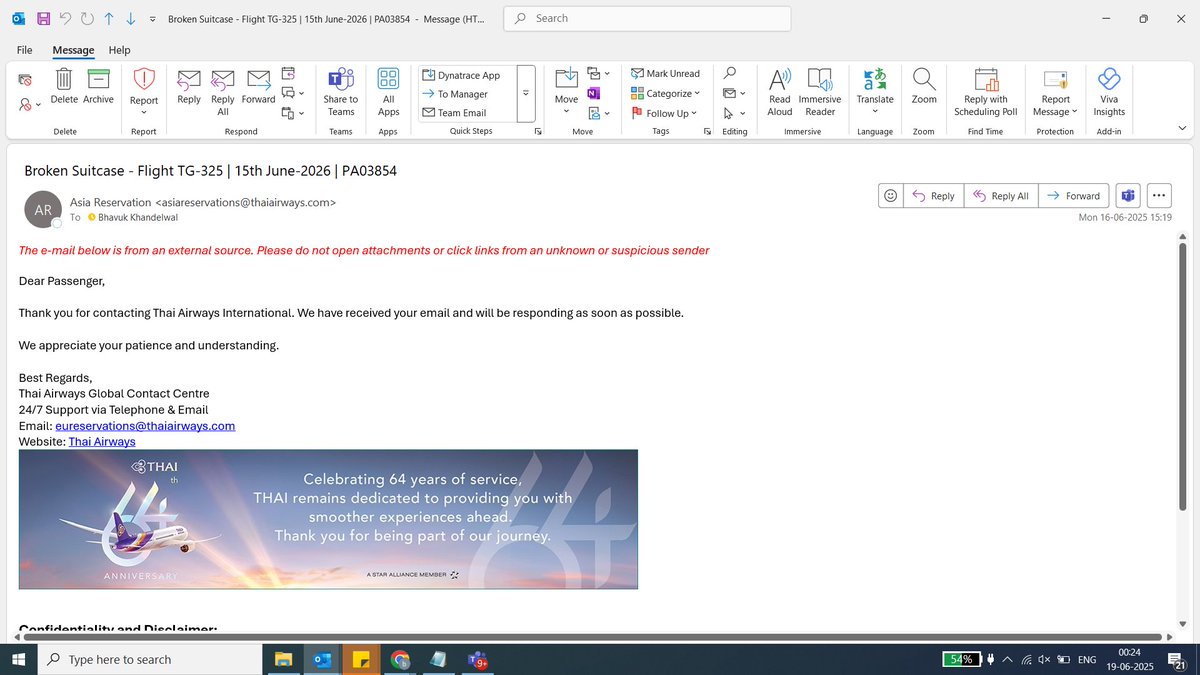Open the Follow Up flag dropdown
Screen dimensions: 1200x675
tap(666, 113)
